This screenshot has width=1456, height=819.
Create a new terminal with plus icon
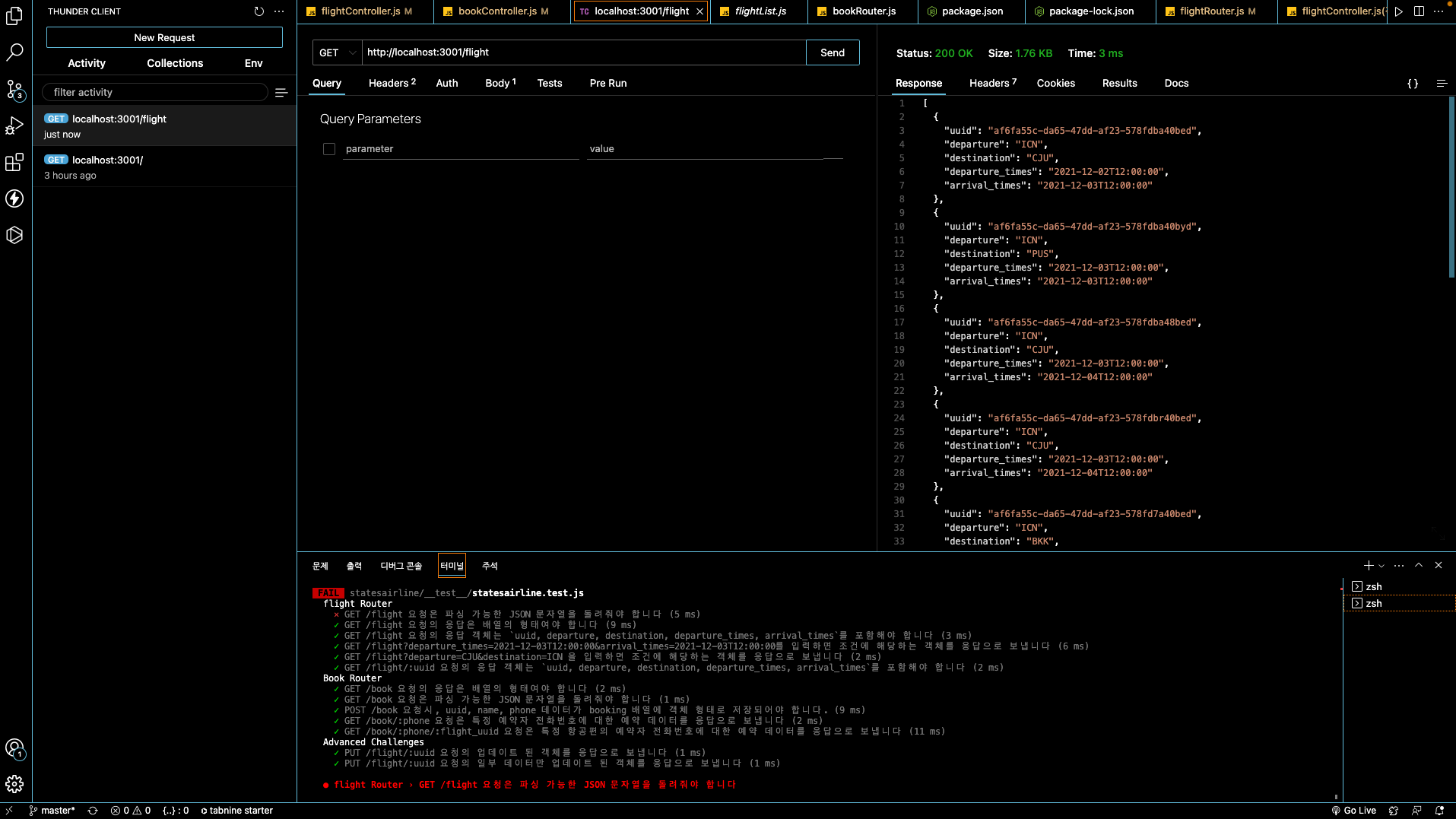click(x=1369, y=565)
